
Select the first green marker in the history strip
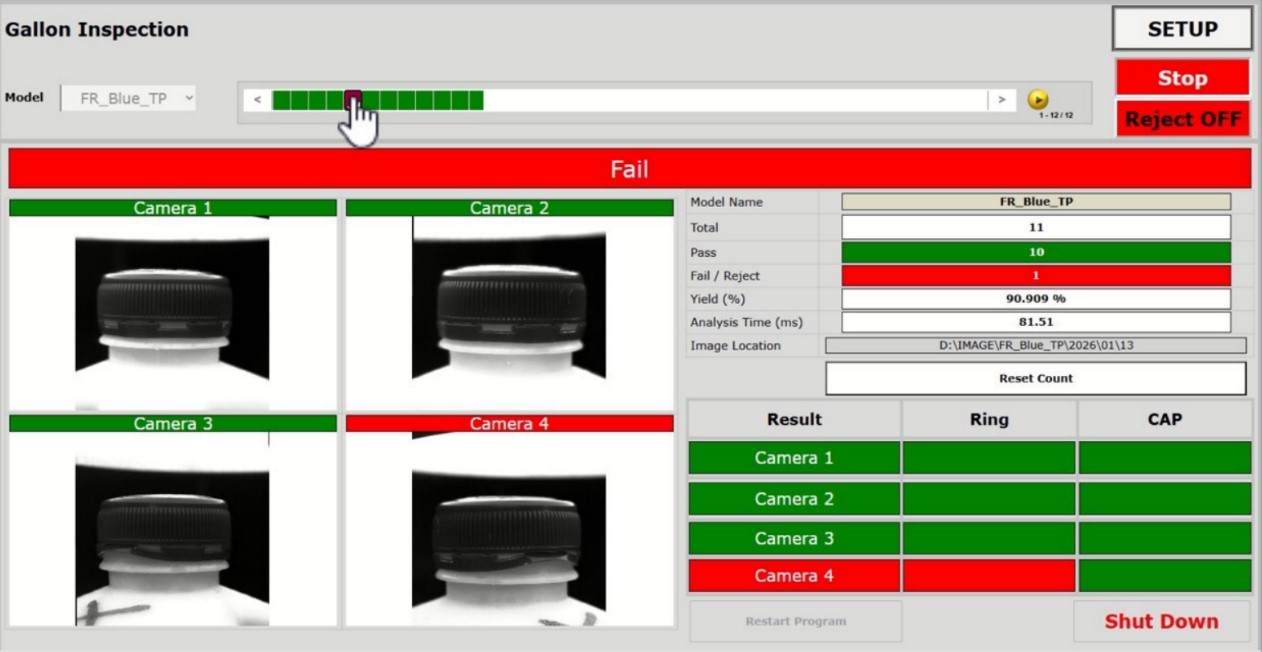pos(281,100)
